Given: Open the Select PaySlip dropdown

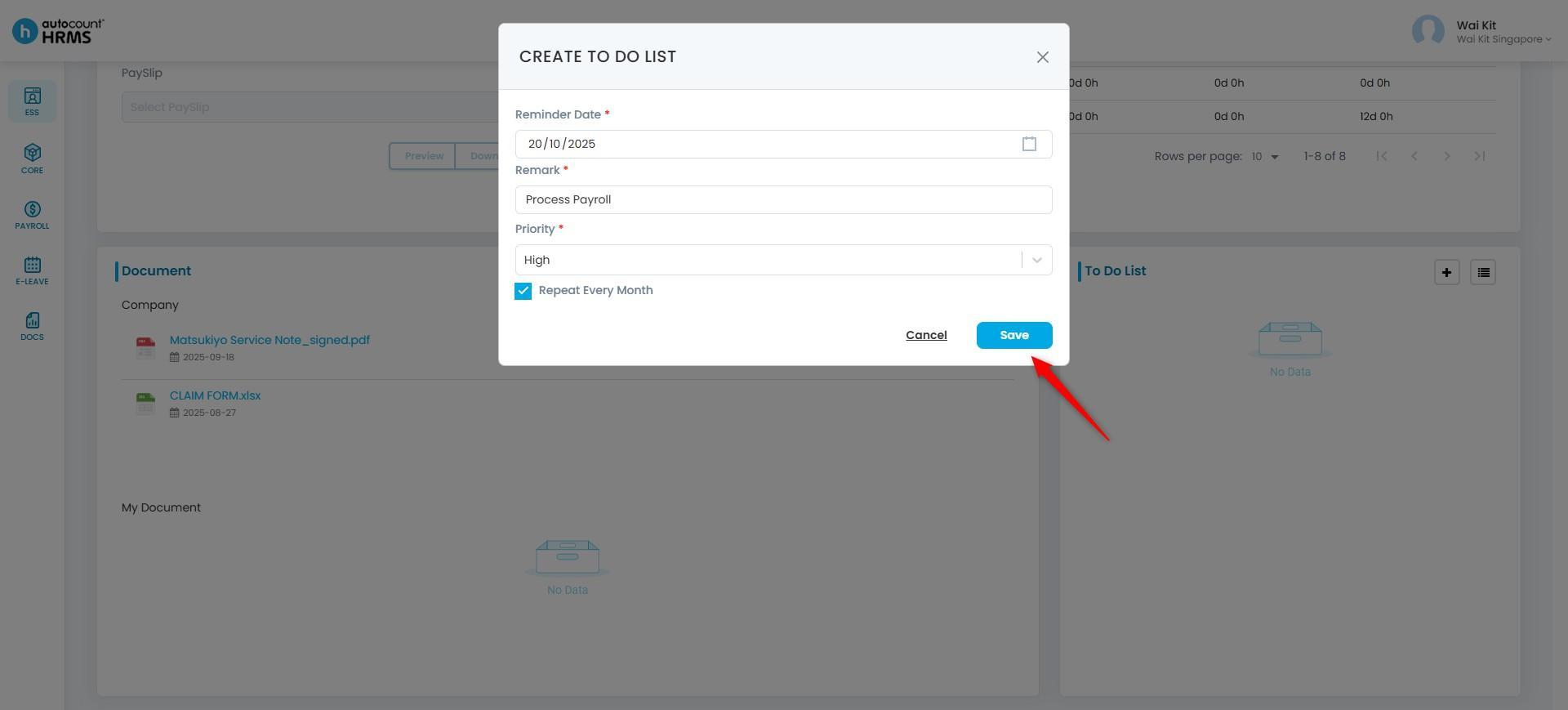Looking at the screenshot, I should tap(310, 107).
